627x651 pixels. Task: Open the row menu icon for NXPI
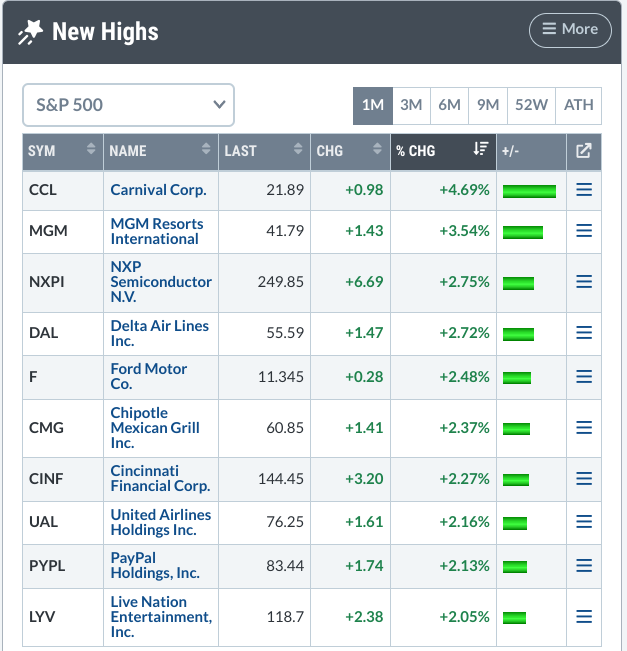584,282
